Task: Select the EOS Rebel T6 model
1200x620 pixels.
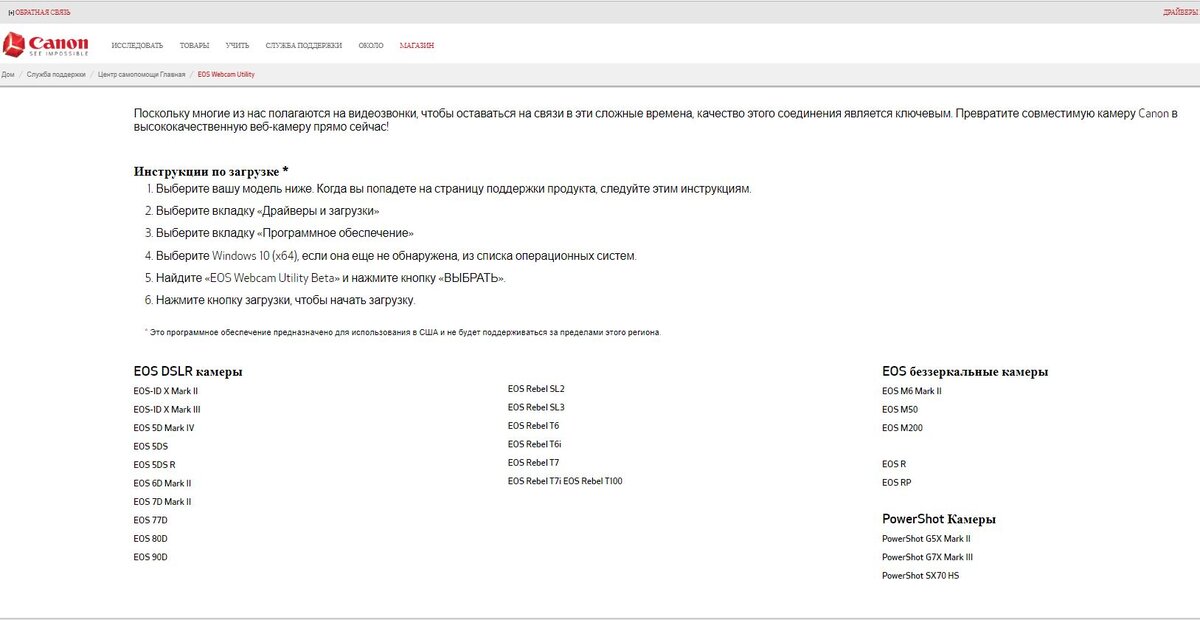Action: click(533, 426)
